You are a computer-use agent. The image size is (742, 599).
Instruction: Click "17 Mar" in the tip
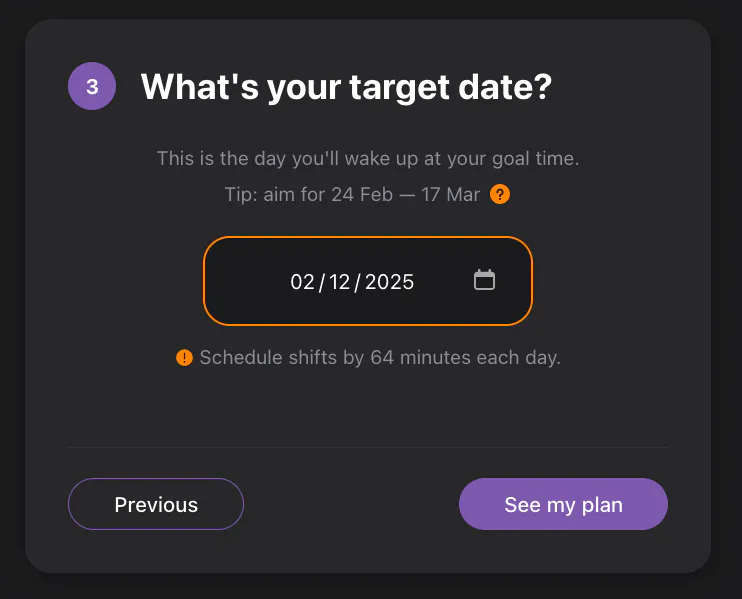(x=450, y=194)
